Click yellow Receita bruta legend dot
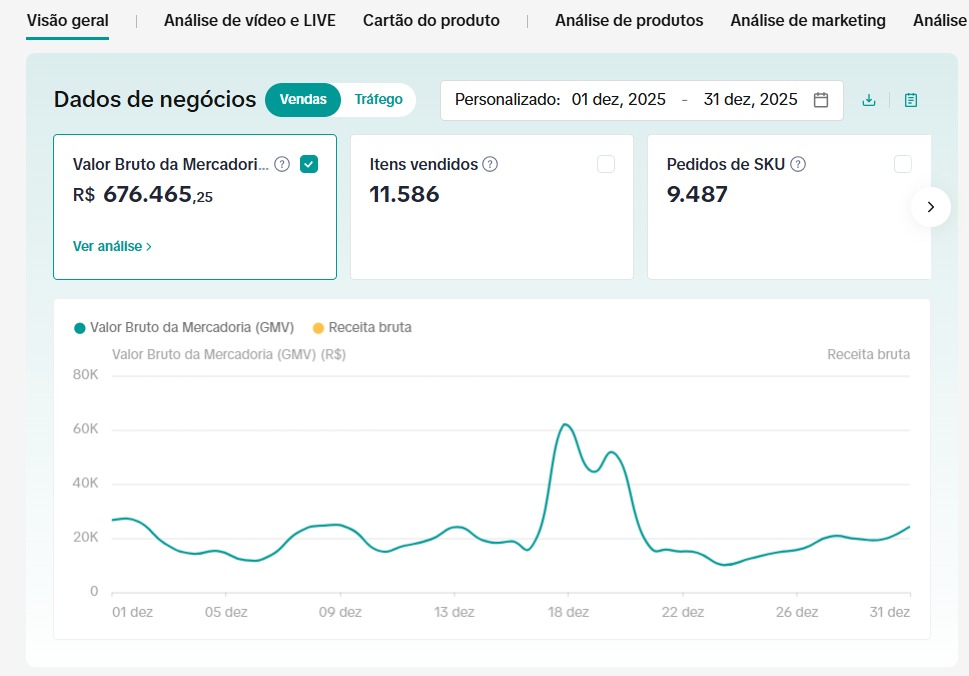The image size is (969, 676). pos(319,327)
